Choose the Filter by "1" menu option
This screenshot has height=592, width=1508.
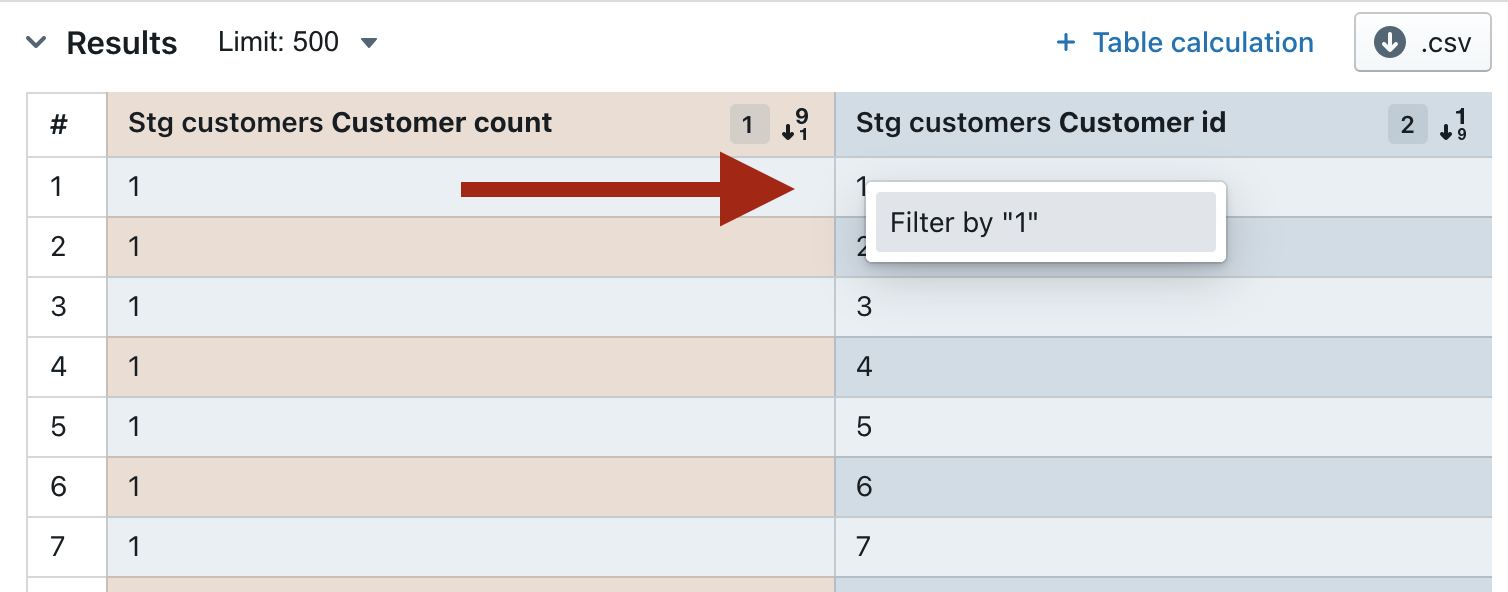click(x=1045, y=222)
